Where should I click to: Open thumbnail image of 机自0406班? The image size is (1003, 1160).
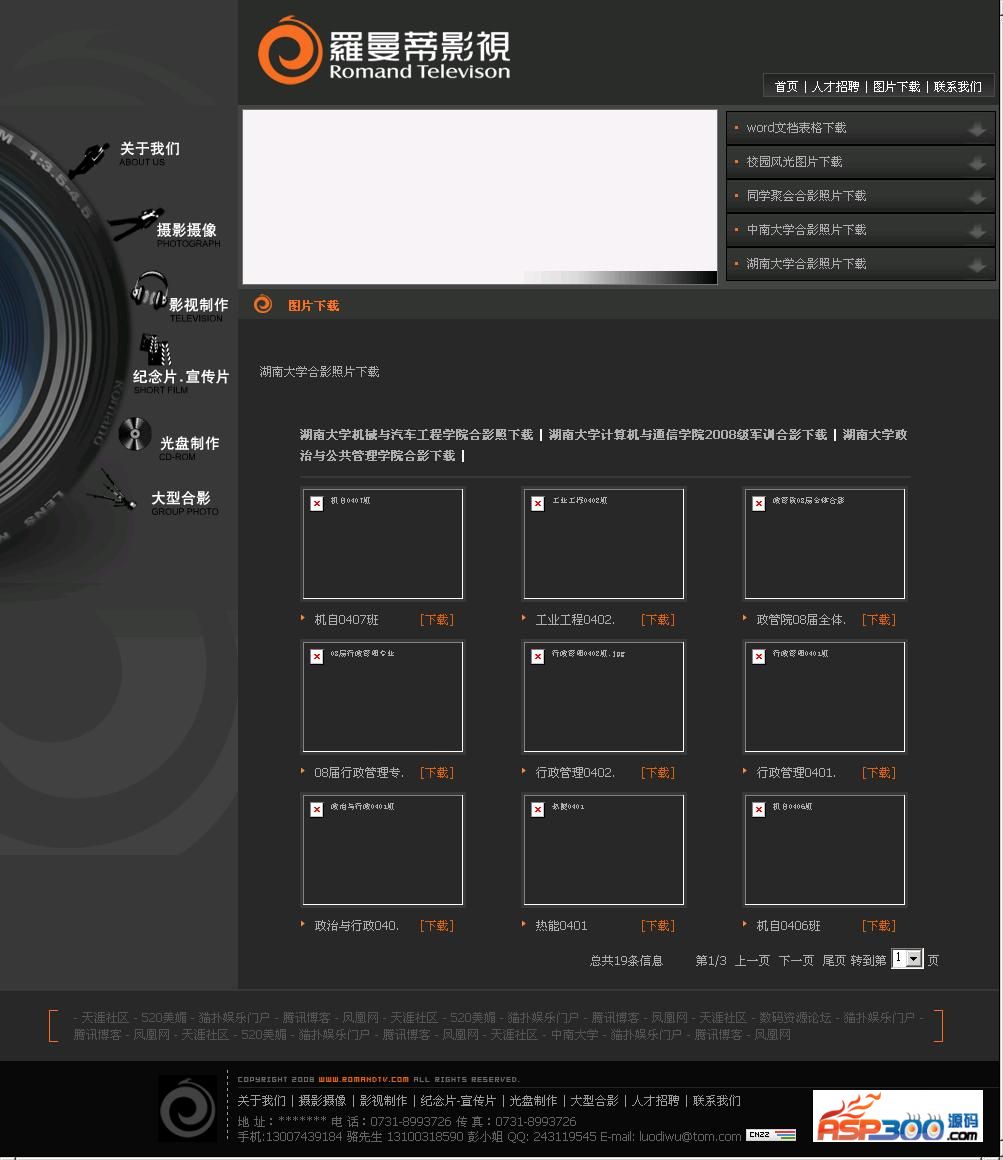click(825, 850)
